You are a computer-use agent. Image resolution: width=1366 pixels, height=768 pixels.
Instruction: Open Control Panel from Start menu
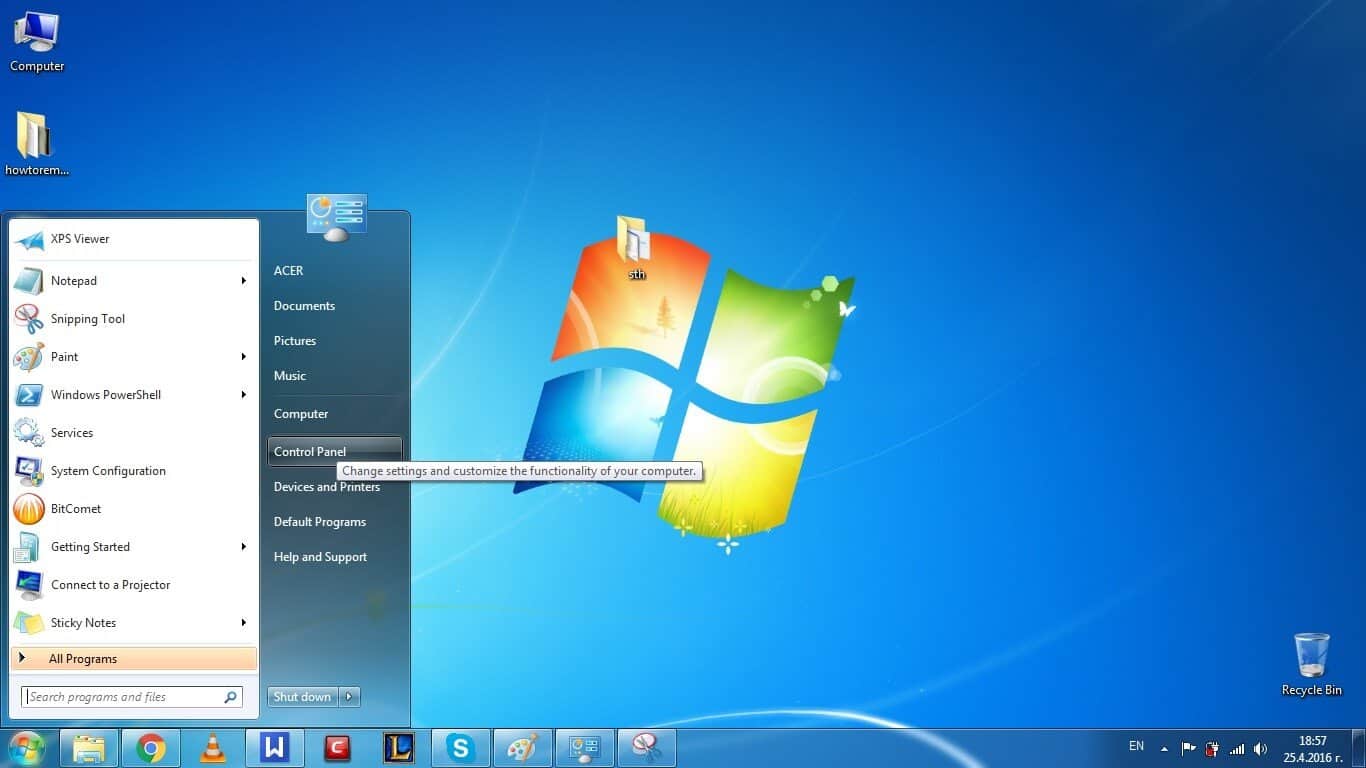point(335,451)
